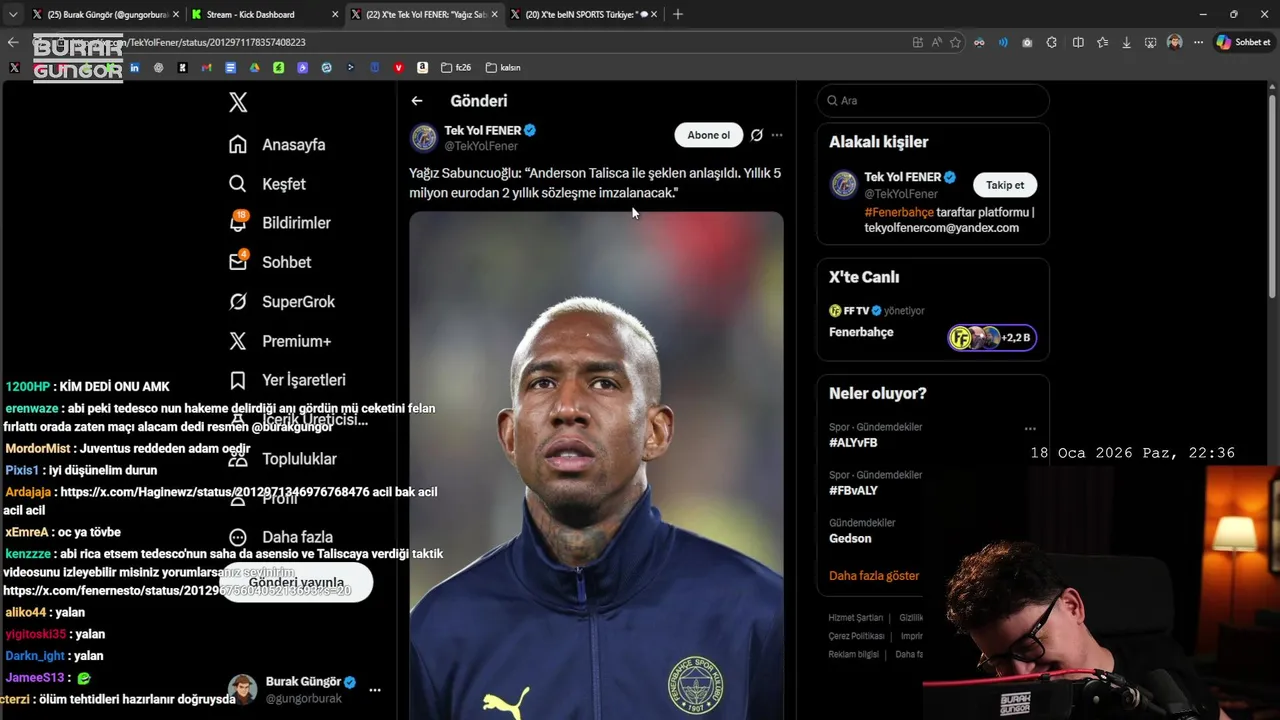Open the Google Drive bookmark icon
1280x720 pixels.
pyautogui.click(x=254, y=68)
